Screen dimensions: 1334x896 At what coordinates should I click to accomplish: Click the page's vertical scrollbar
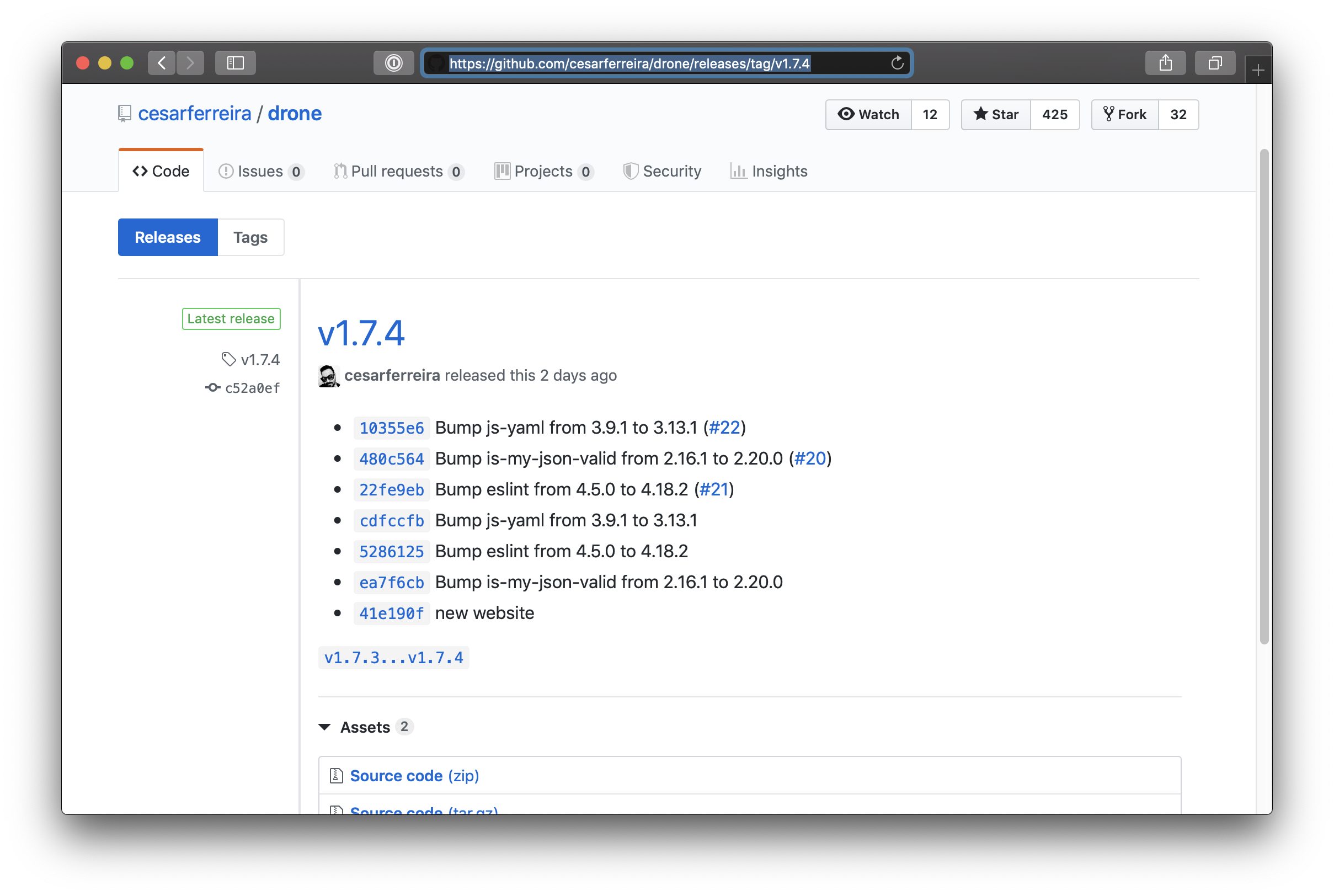tap(1264, 397)
